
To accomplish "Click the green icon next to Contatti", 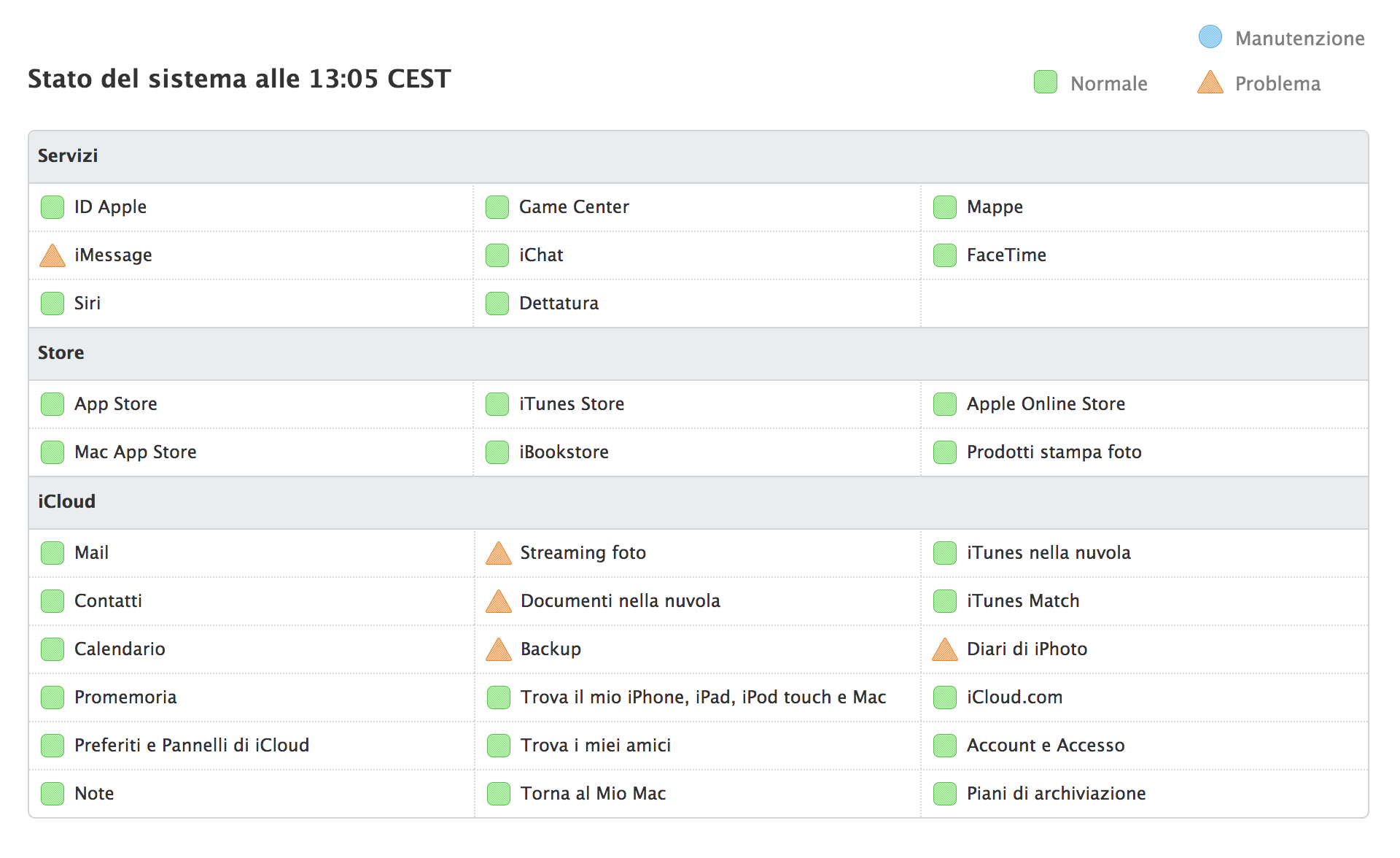I will pyautogui.click(x=52, y=601).
